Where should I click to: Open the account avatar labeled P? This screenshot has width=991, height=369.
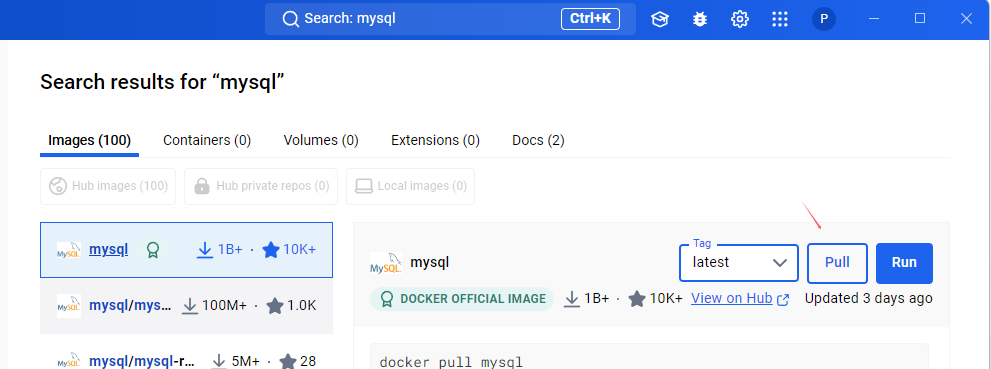click(824, 19)
